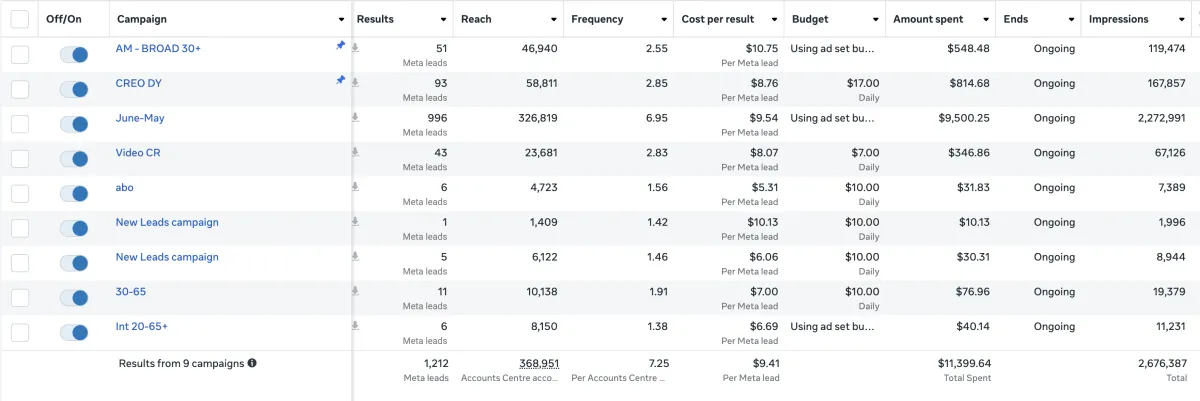
Task: Check the select-all checkbox in header
Action: [20, 19]
